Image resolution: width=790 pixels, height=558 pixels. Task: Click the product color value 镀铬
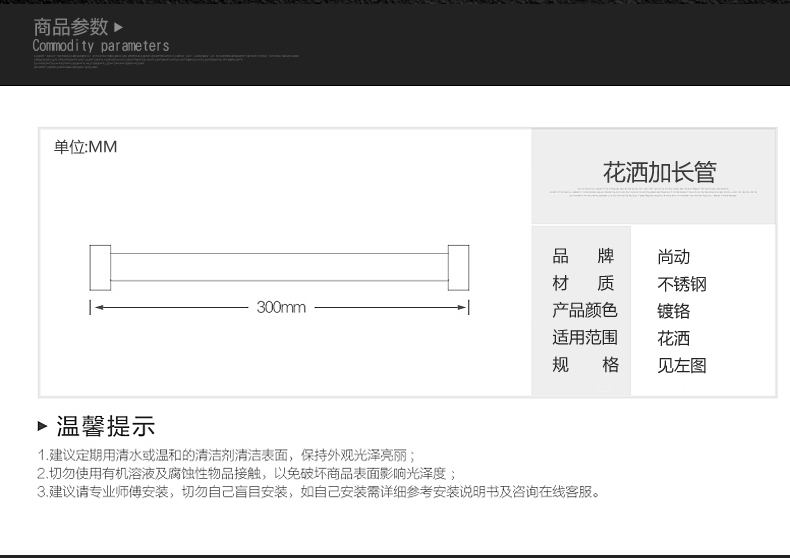pyautogui.click(x=674, y=311)
